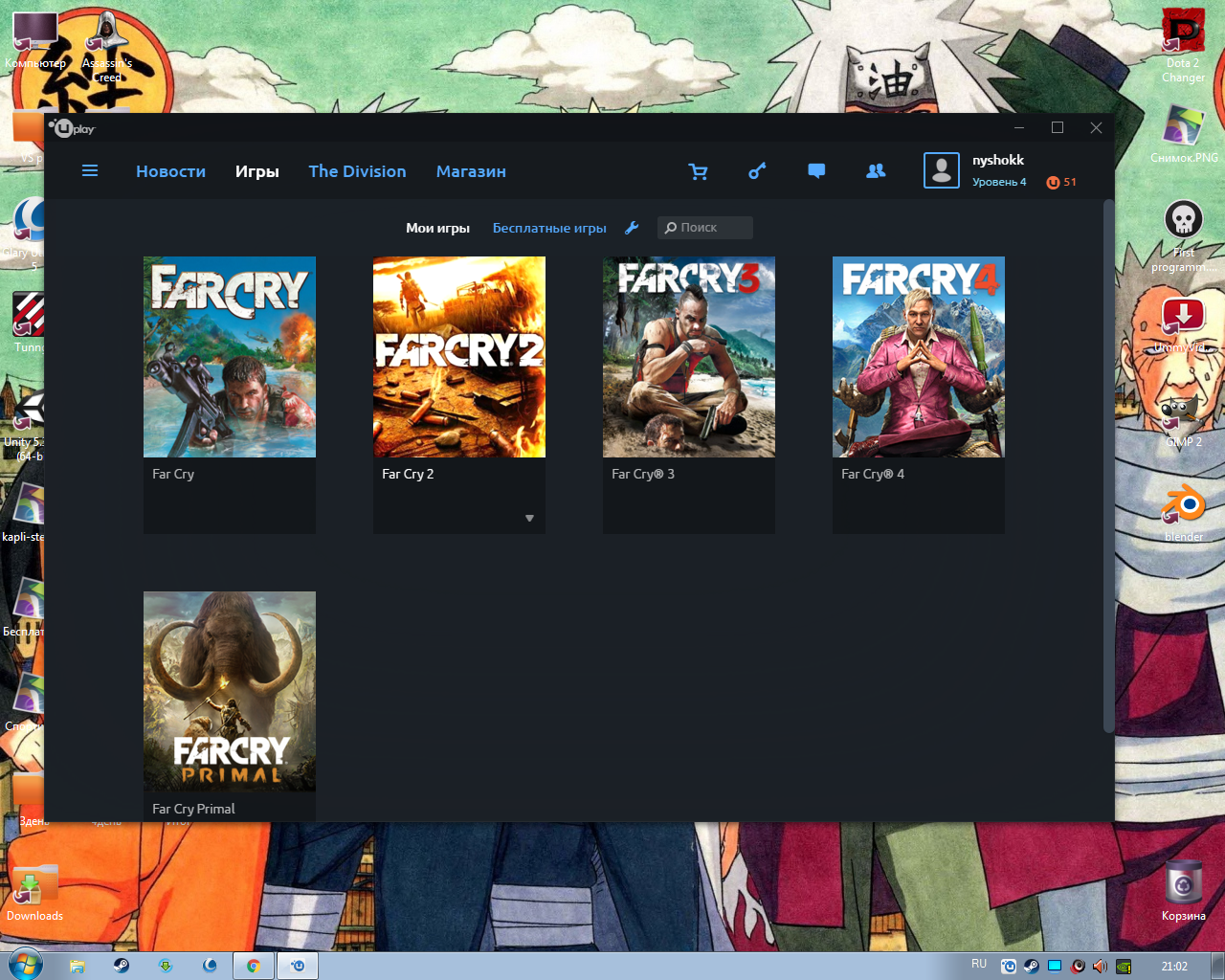Select the Assassin's Creed desktop shortcut
Image resolution: width=1225 pixels, height=980 pixels.
coord(107,48)
